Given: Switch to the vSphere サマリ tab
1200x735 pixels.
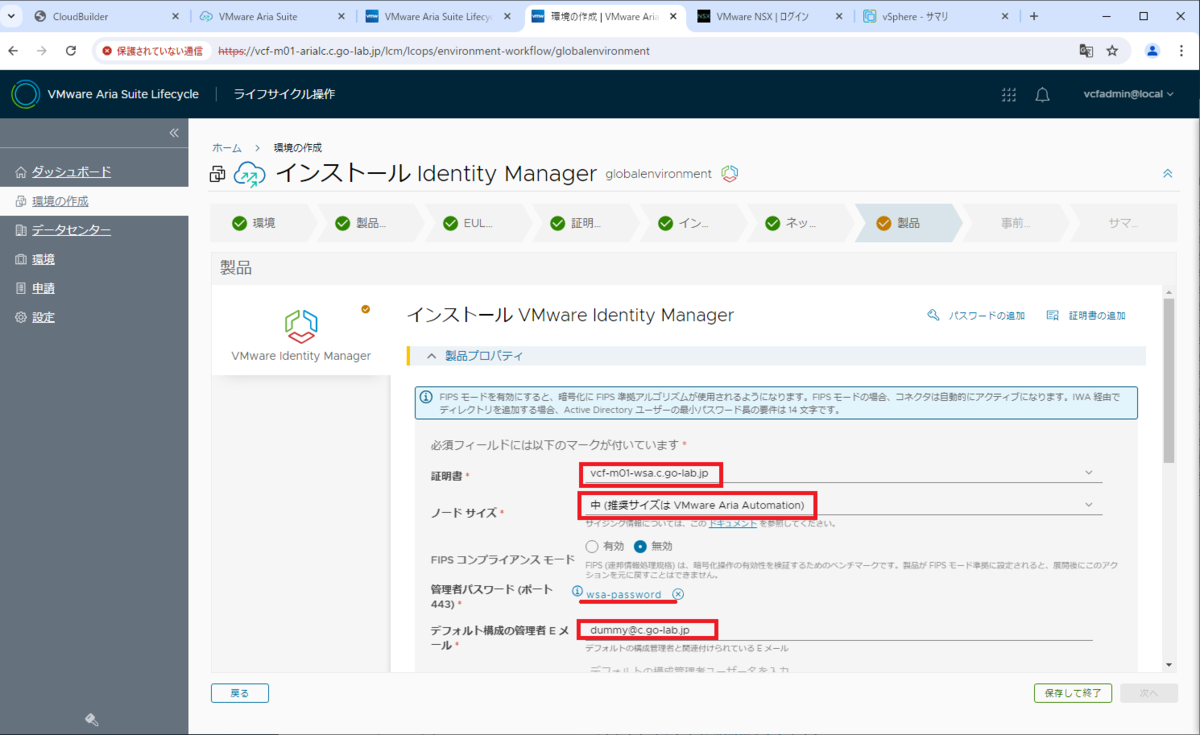Looking at the screenshot, I should [x=937, y=16].
